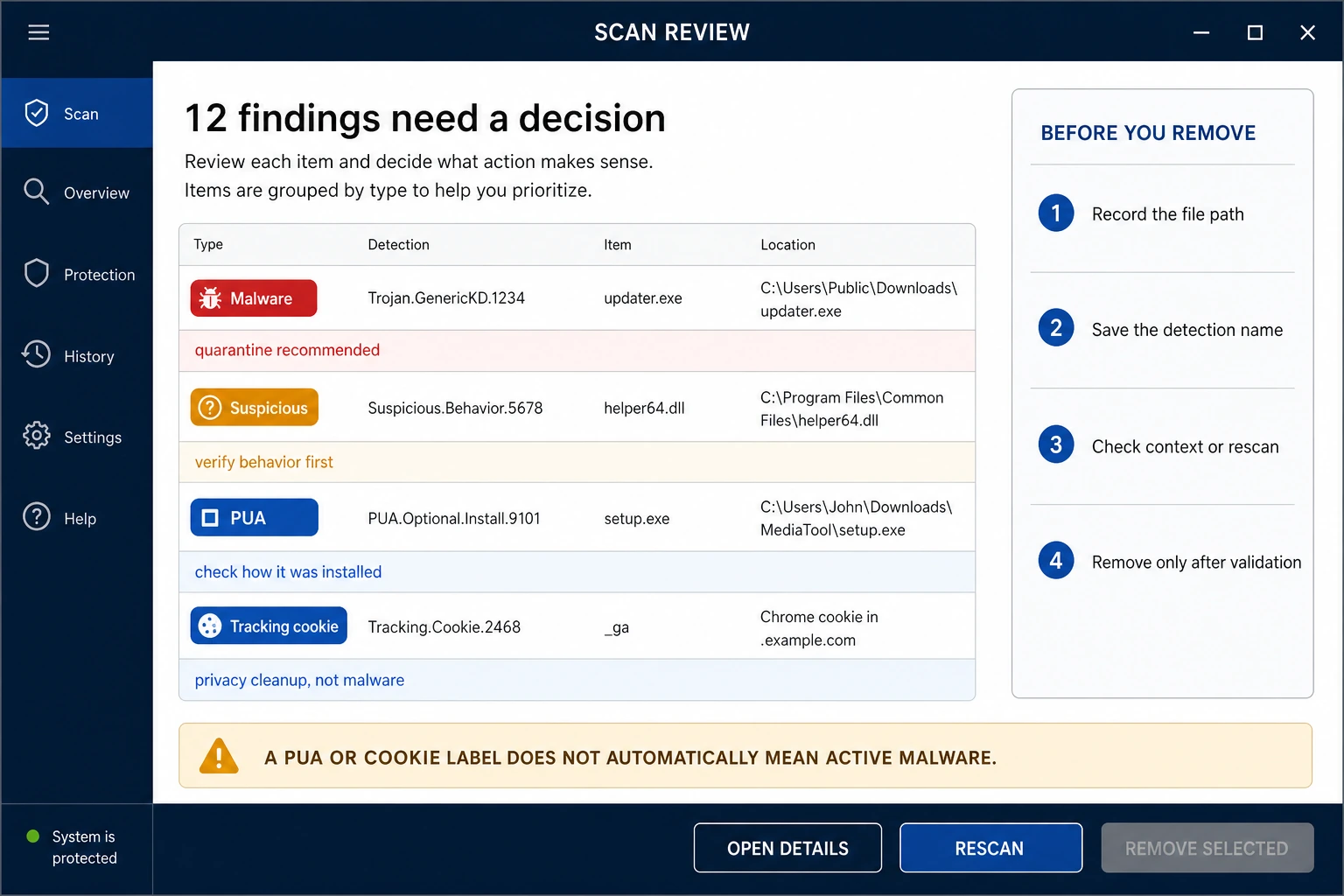Click the helper64.dll item cell

(x=644, y=408)
